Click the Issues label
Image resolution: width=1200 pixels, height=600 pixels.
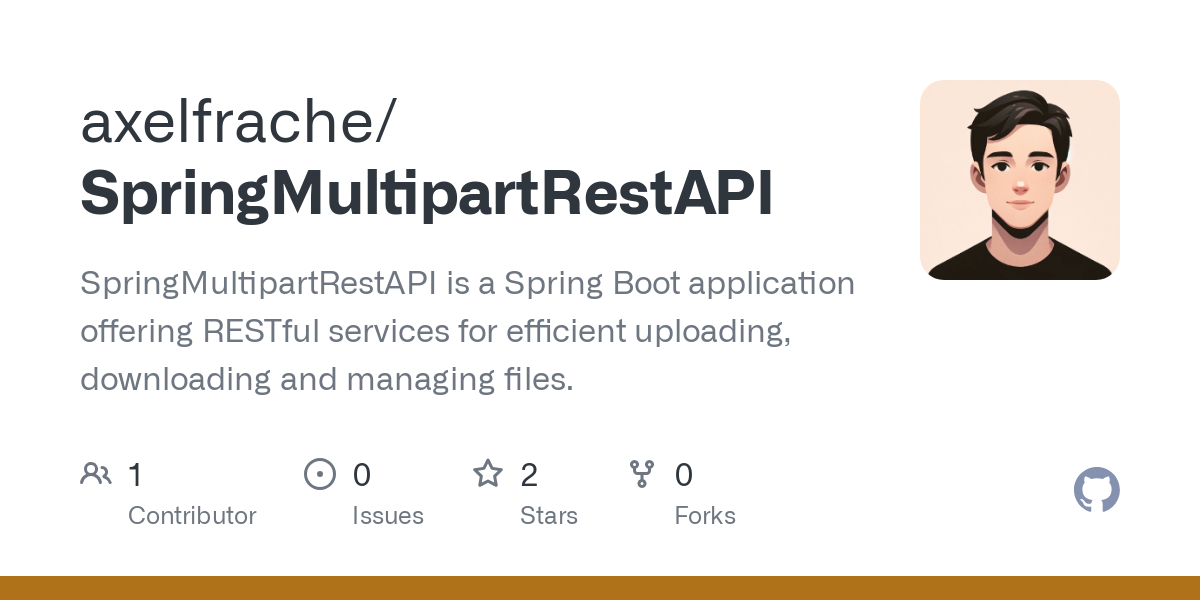tap(388, 516)
